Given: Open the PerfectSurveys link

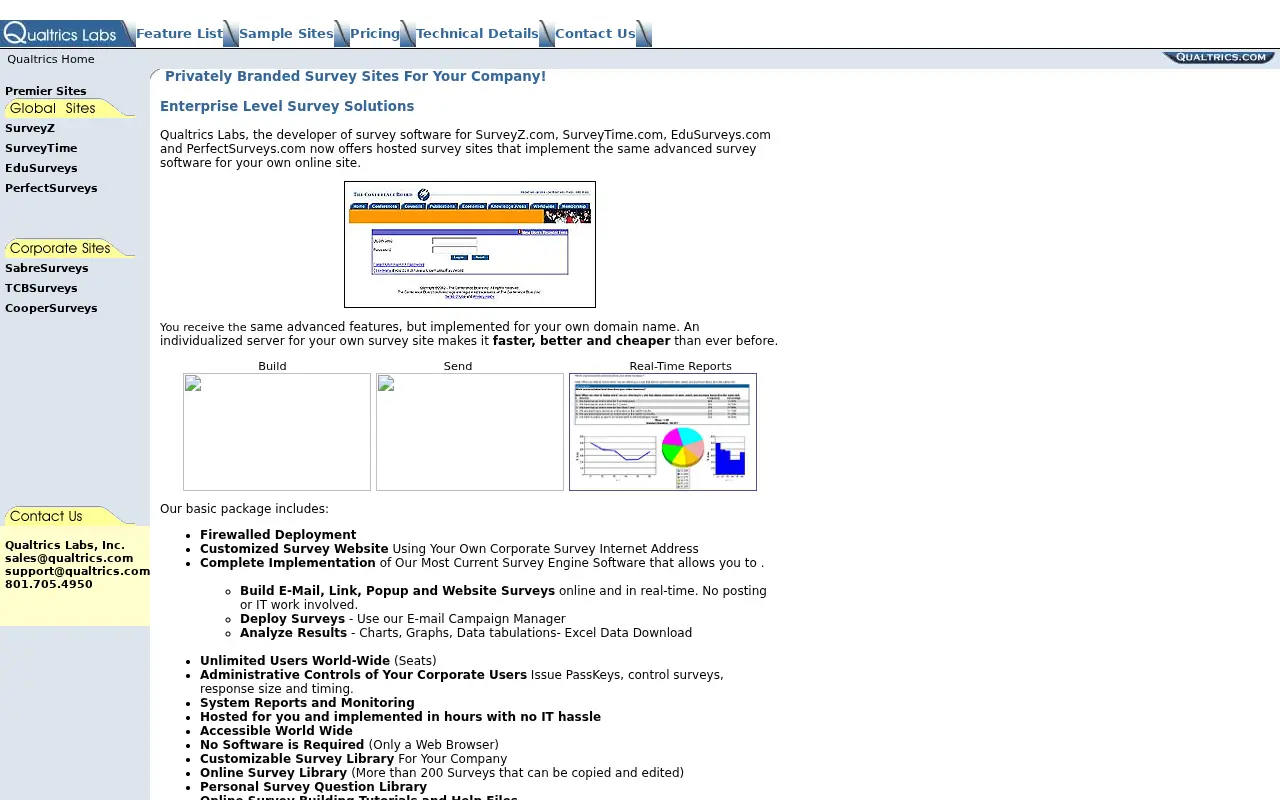Looking at the screenshot, I should tap(51, 188).
